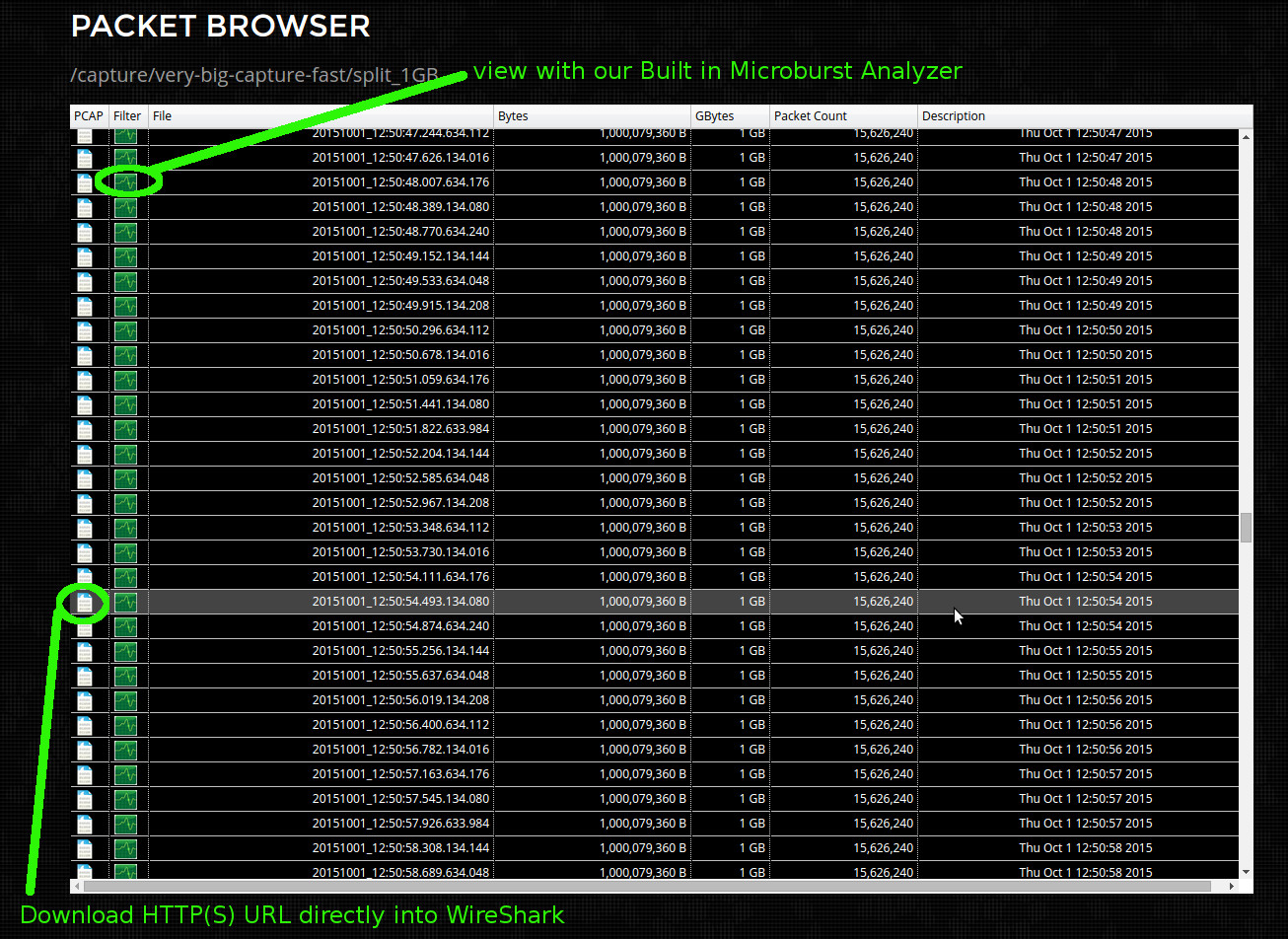
Task: Sort table by Packet Count column
Action: 810,115
